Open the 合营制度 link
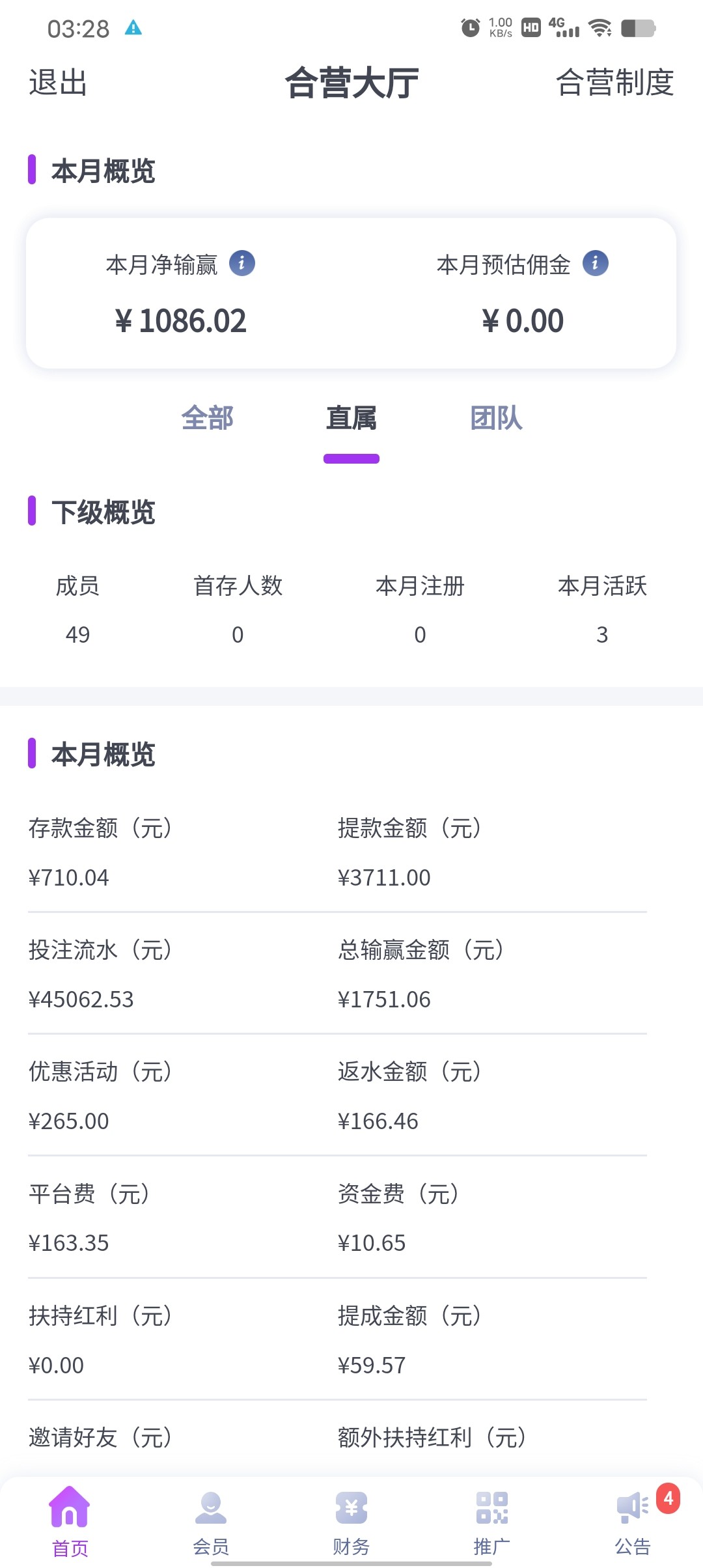703x1568 pixels. (614, 83)
